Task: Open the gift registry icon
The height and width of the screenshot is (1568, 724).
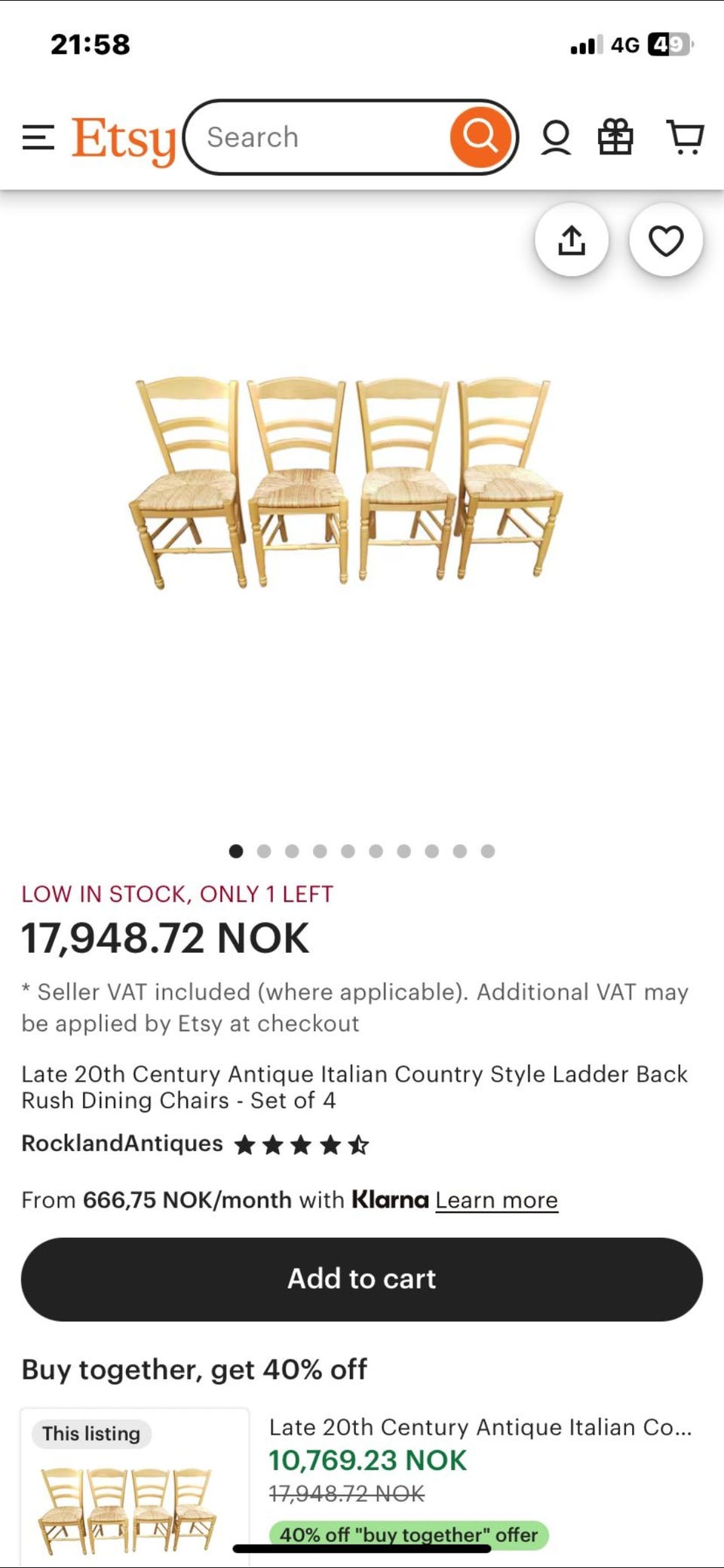Action: (615, 137)
